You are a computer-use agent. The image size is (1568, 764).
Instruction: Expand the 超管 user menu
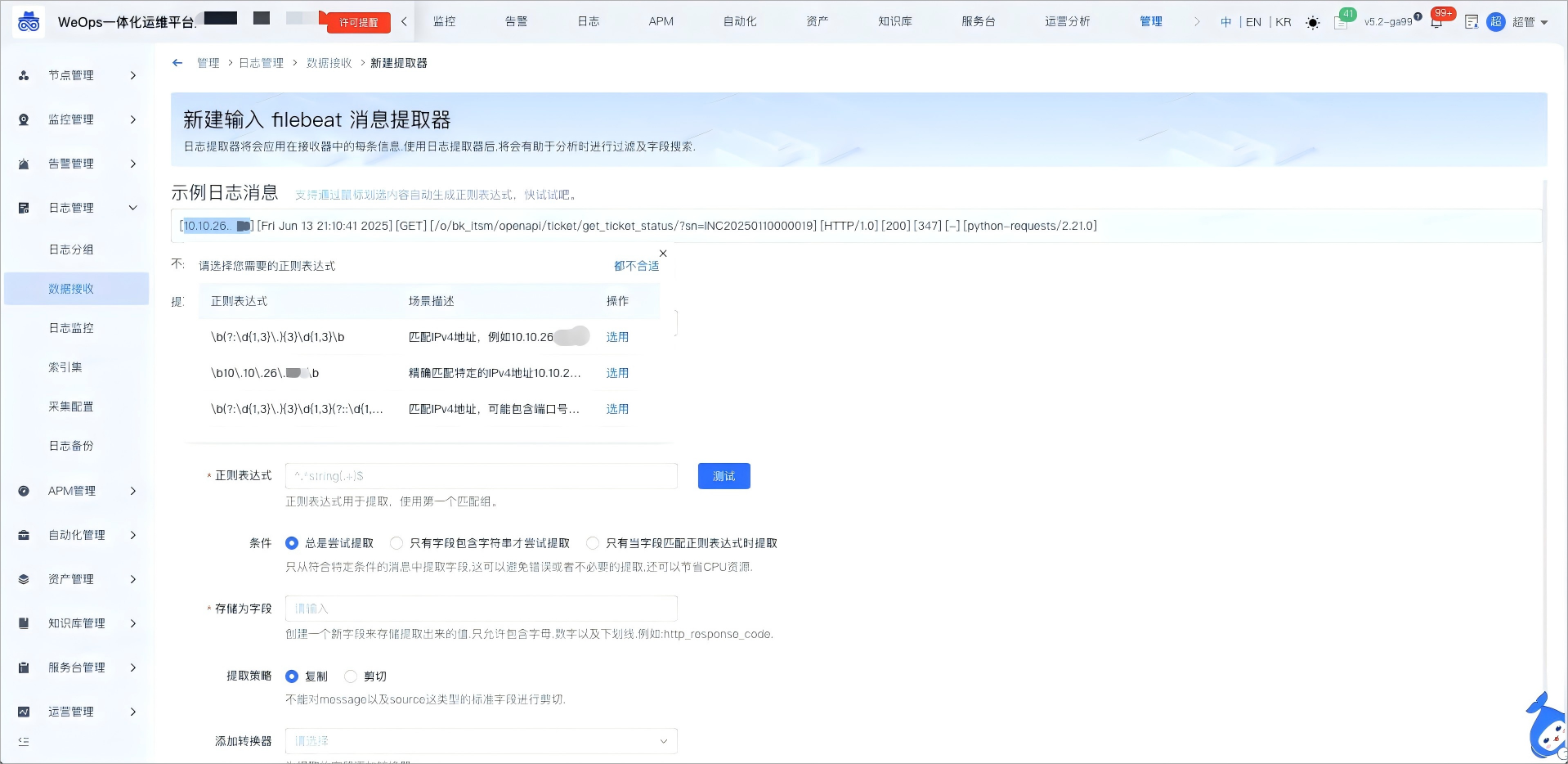pos(1528,22)
